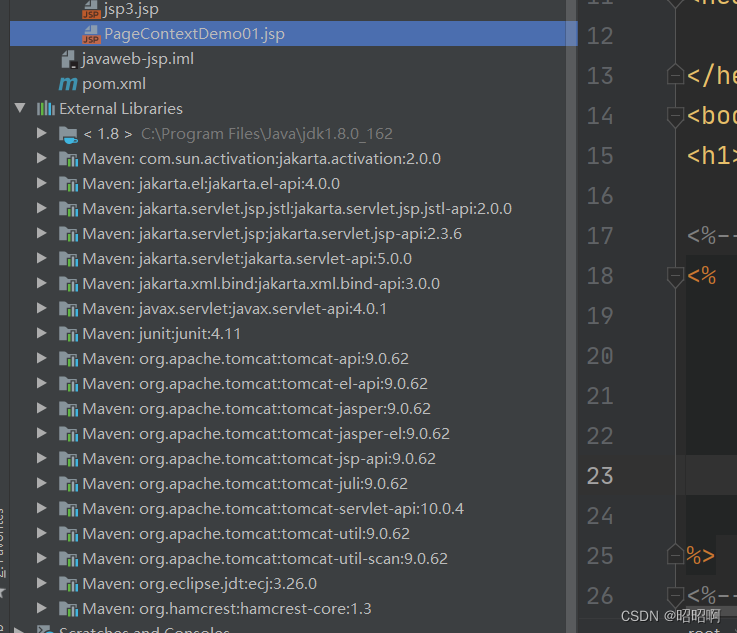Click jakarta.servlet.jsp-api:2.3.6 library icon
Image resolution: width=737 pixels, height=633 pixels.
tap(69, 234)
